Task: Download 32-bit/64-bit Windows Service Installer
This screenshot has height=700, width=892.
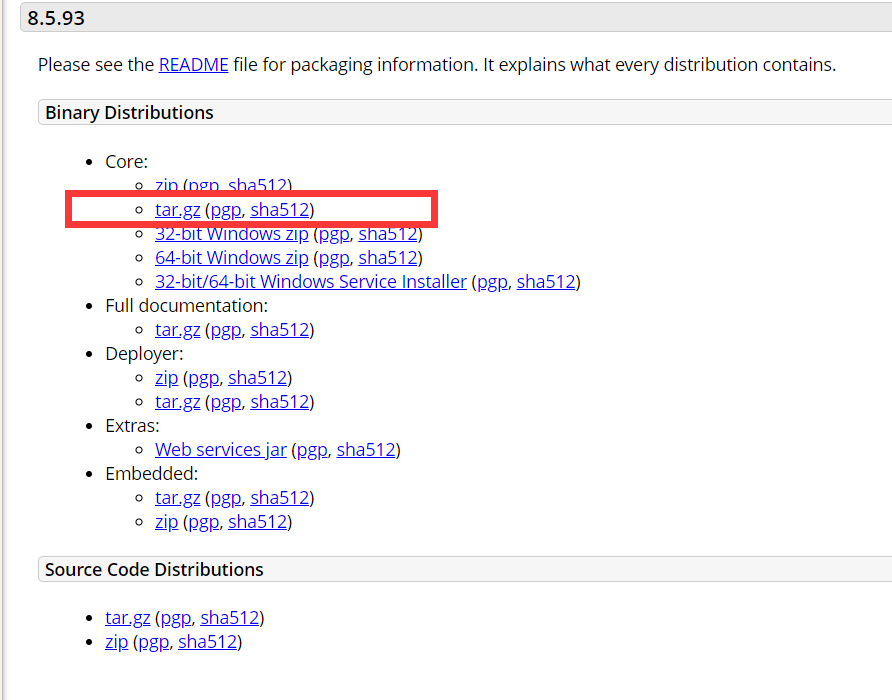Action: point(311,282)
